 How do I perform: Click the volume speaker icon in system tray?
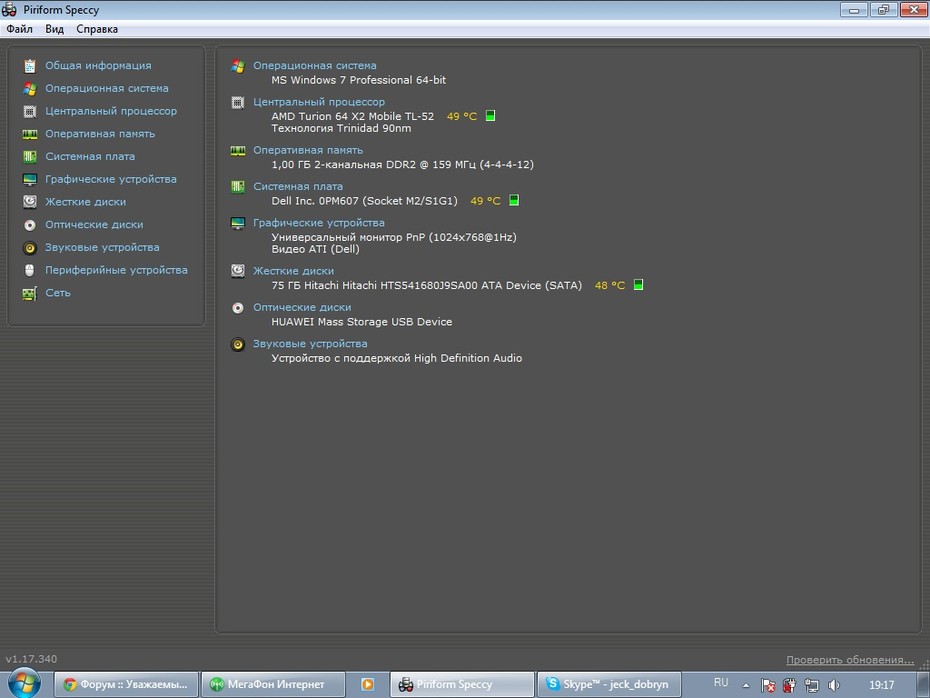(834, 686)
